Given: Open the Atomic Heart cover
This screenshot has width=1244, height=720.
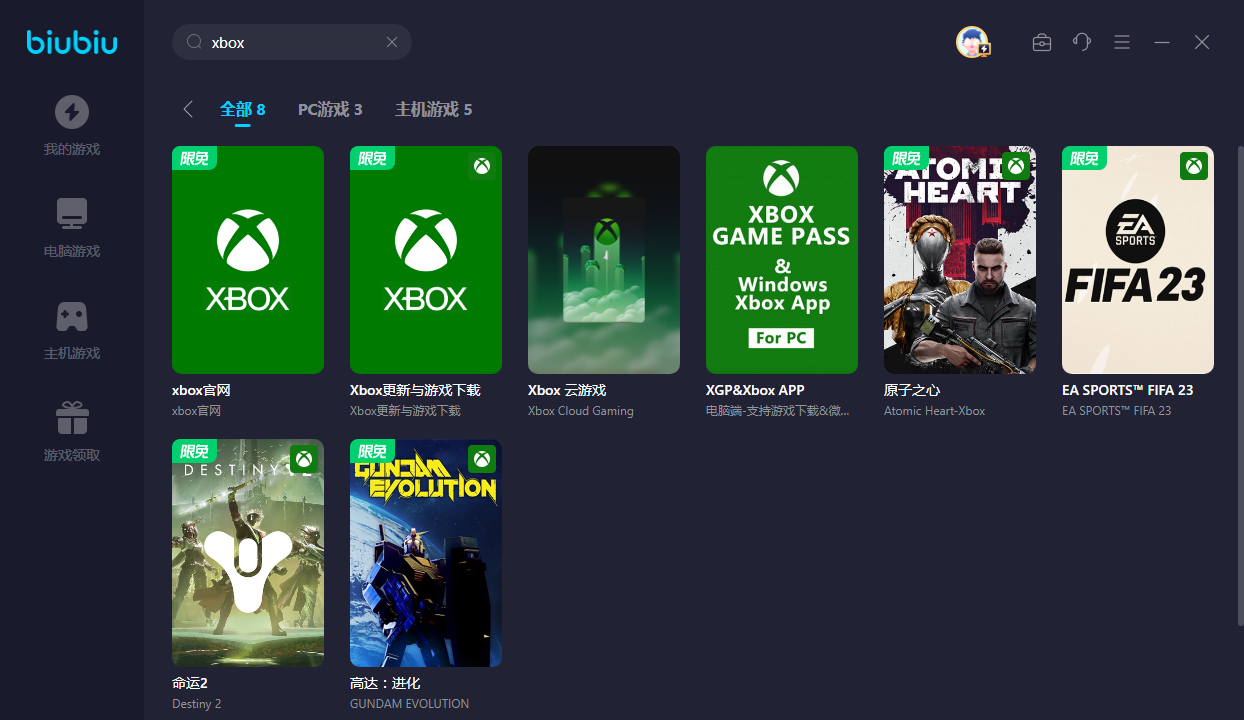Looking at the screenshot, I should click(x=960, y=260).
